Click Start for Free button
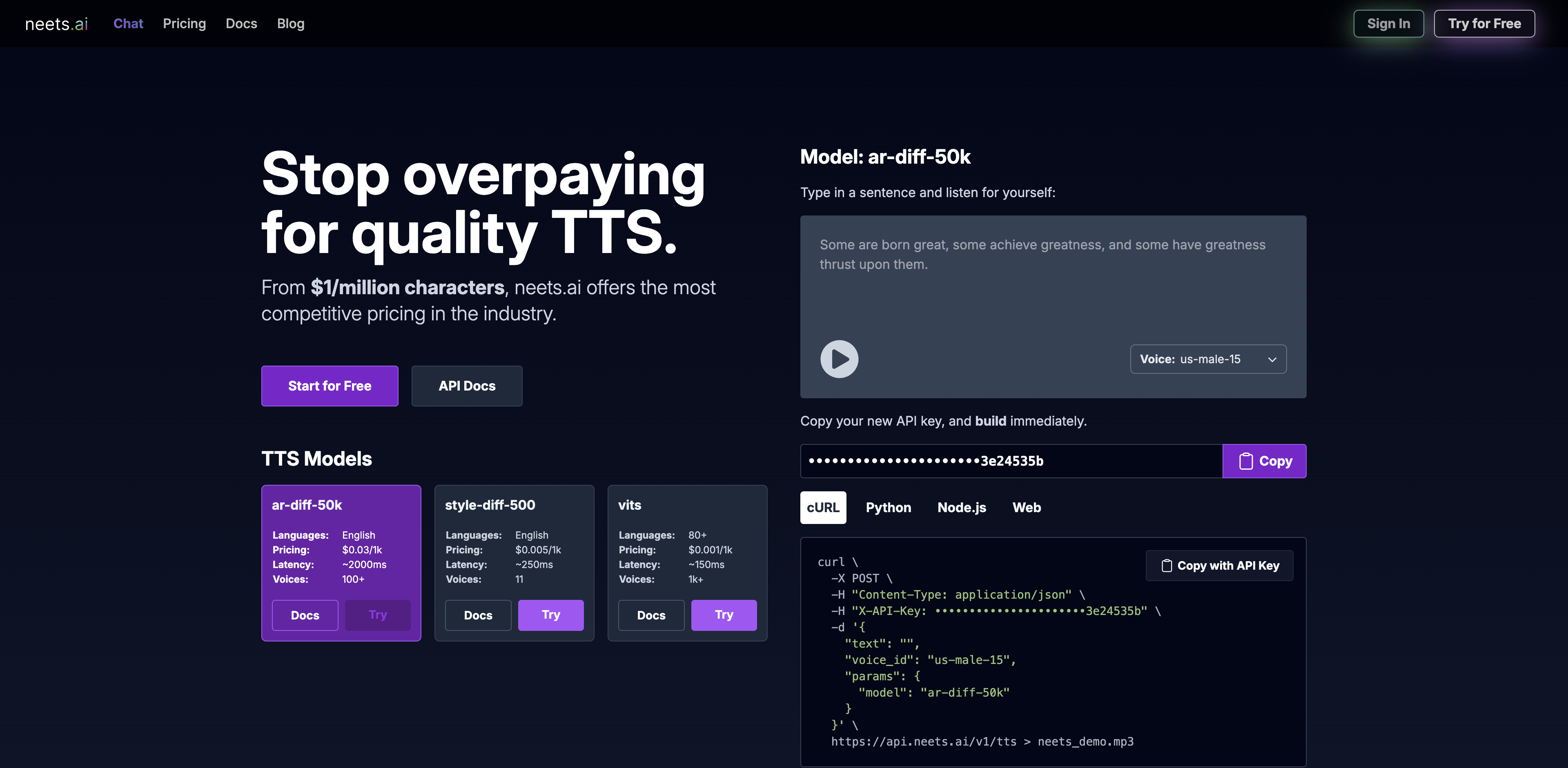This screenshot has width=1568, height=768. coord(329,386)
